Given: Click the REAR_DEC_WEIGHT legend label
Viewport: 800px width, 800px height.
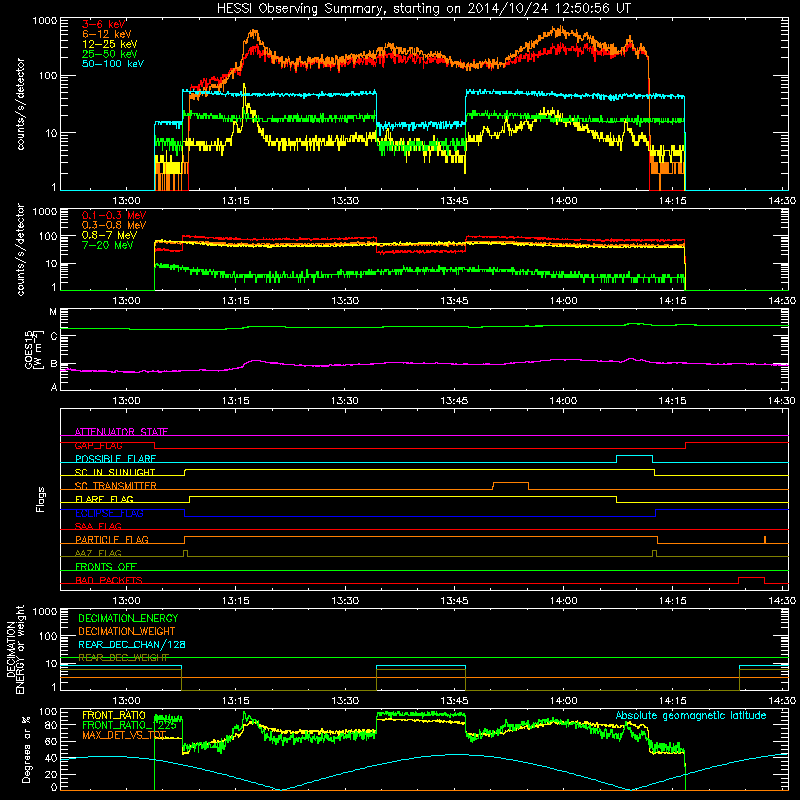Looking at the screenshot, I should [x=123, y=658].
